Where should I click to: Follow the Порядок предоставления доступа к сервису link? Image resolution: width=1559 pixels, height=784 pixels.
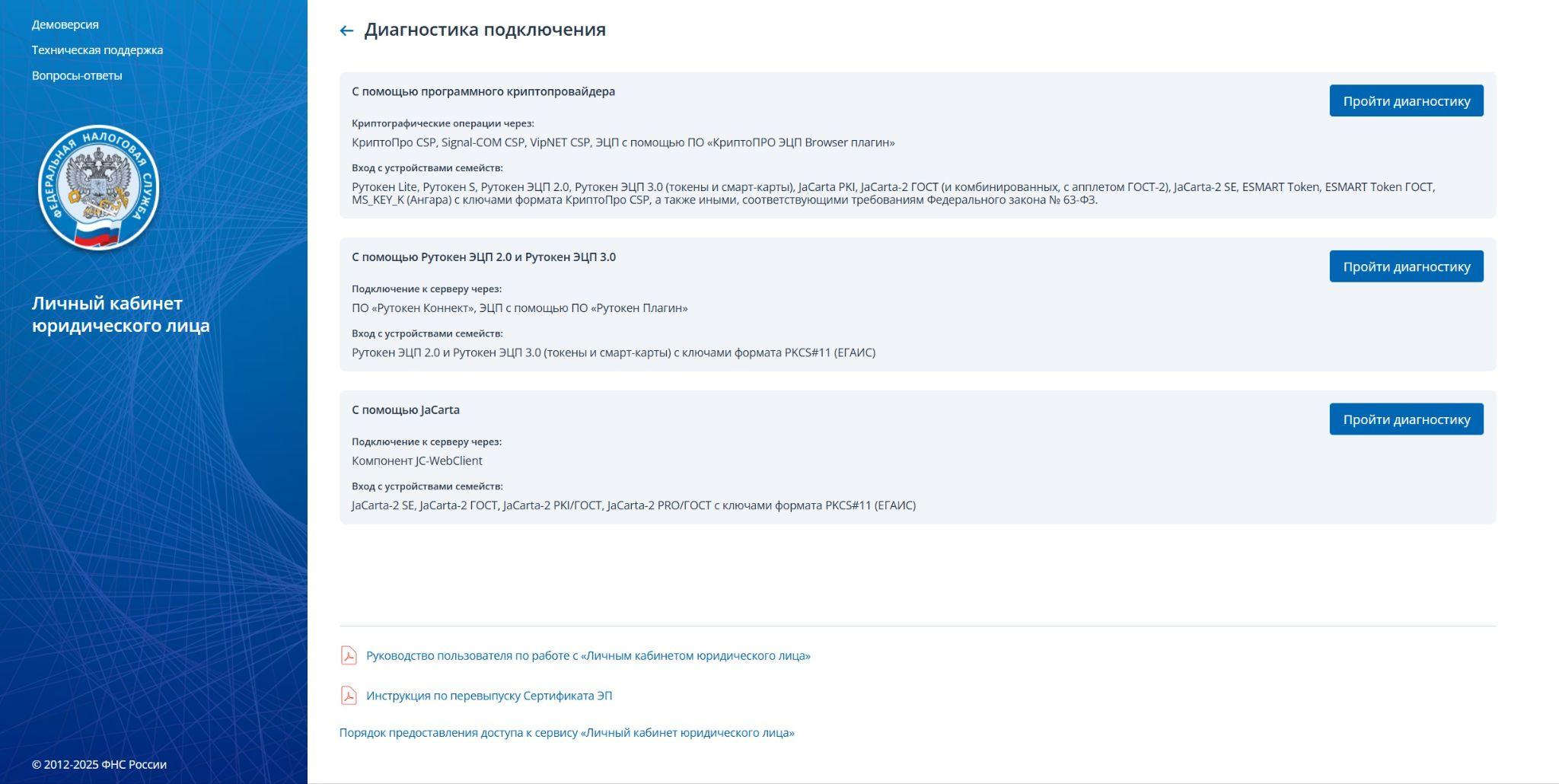[x=566, y=733]
